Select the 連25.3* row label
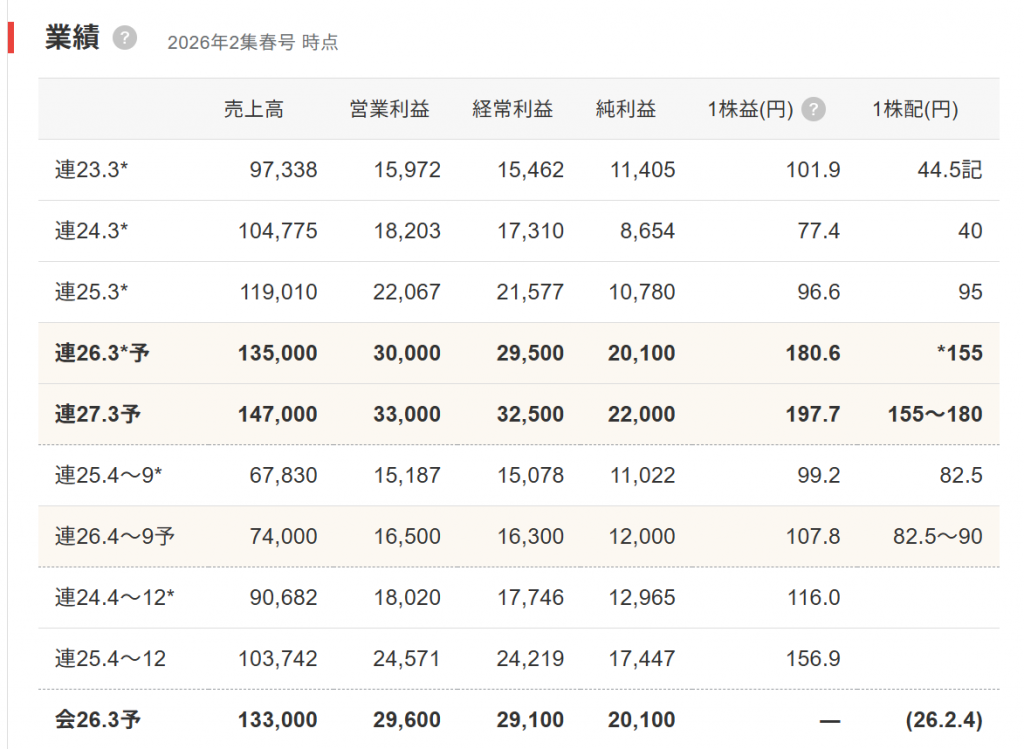 (x=92, y=293)
